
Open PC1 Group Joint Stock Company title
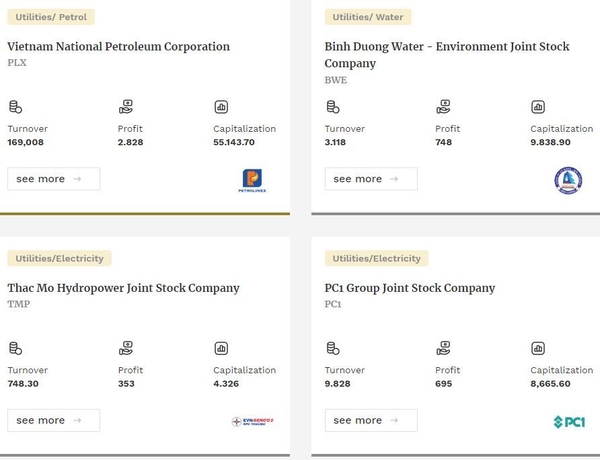(410, 288)
